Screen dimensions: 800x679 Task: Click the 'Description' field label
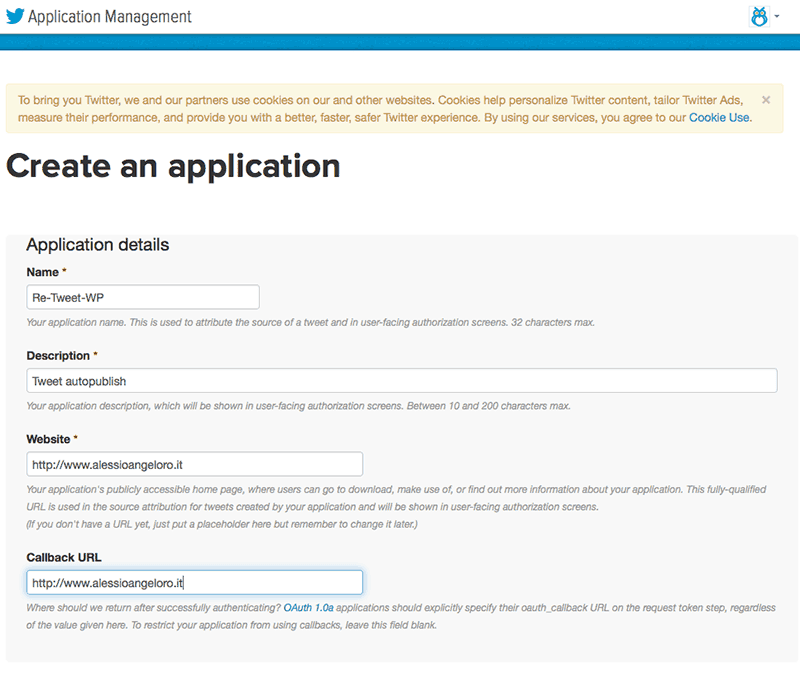pyautogui.click(x=58, y=356)
